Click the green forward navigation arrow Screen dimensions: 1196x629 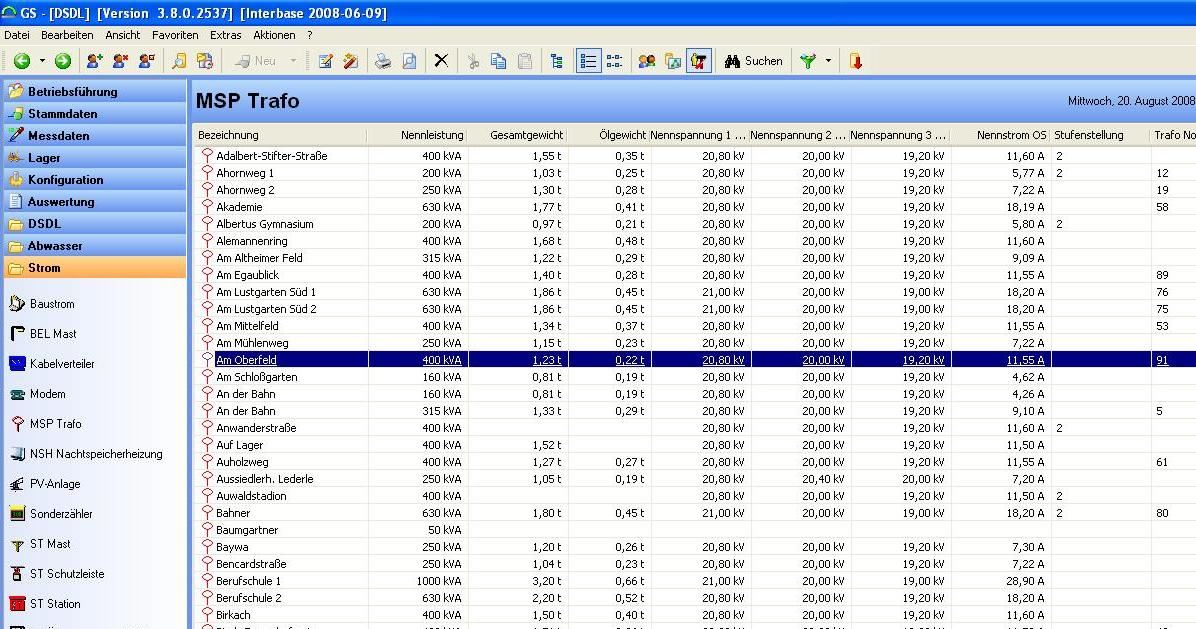click(x=63, y=61)
